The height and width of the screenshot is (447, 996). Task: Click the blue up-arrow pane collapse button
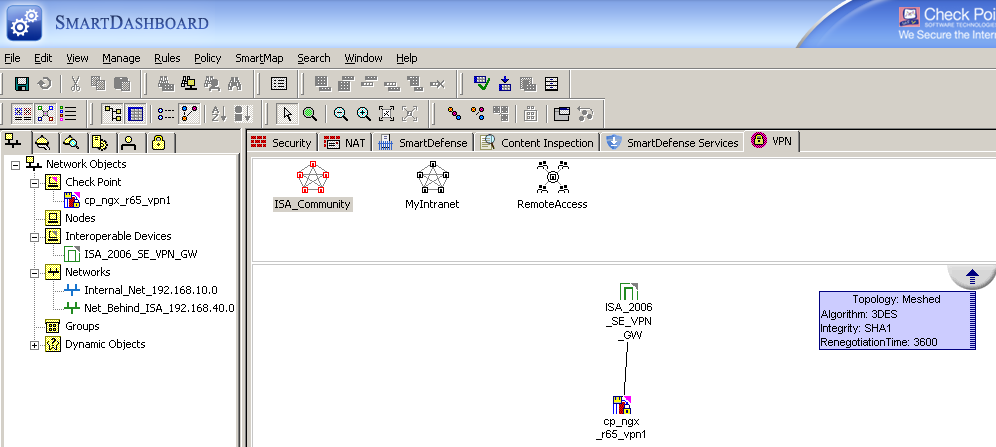point(972,277)
